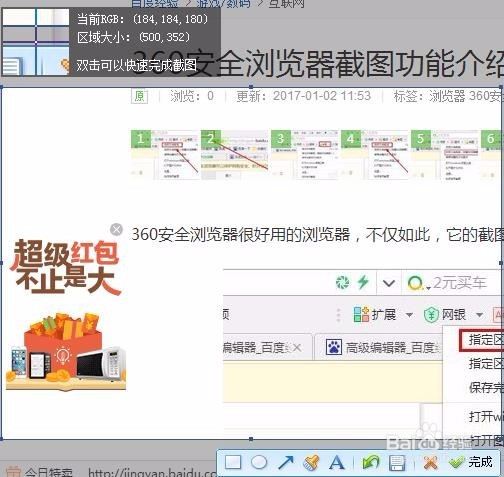This screenshot has height=477, width=504.
Task: Select the rectangle drawing tool
Action: point(233,462)
